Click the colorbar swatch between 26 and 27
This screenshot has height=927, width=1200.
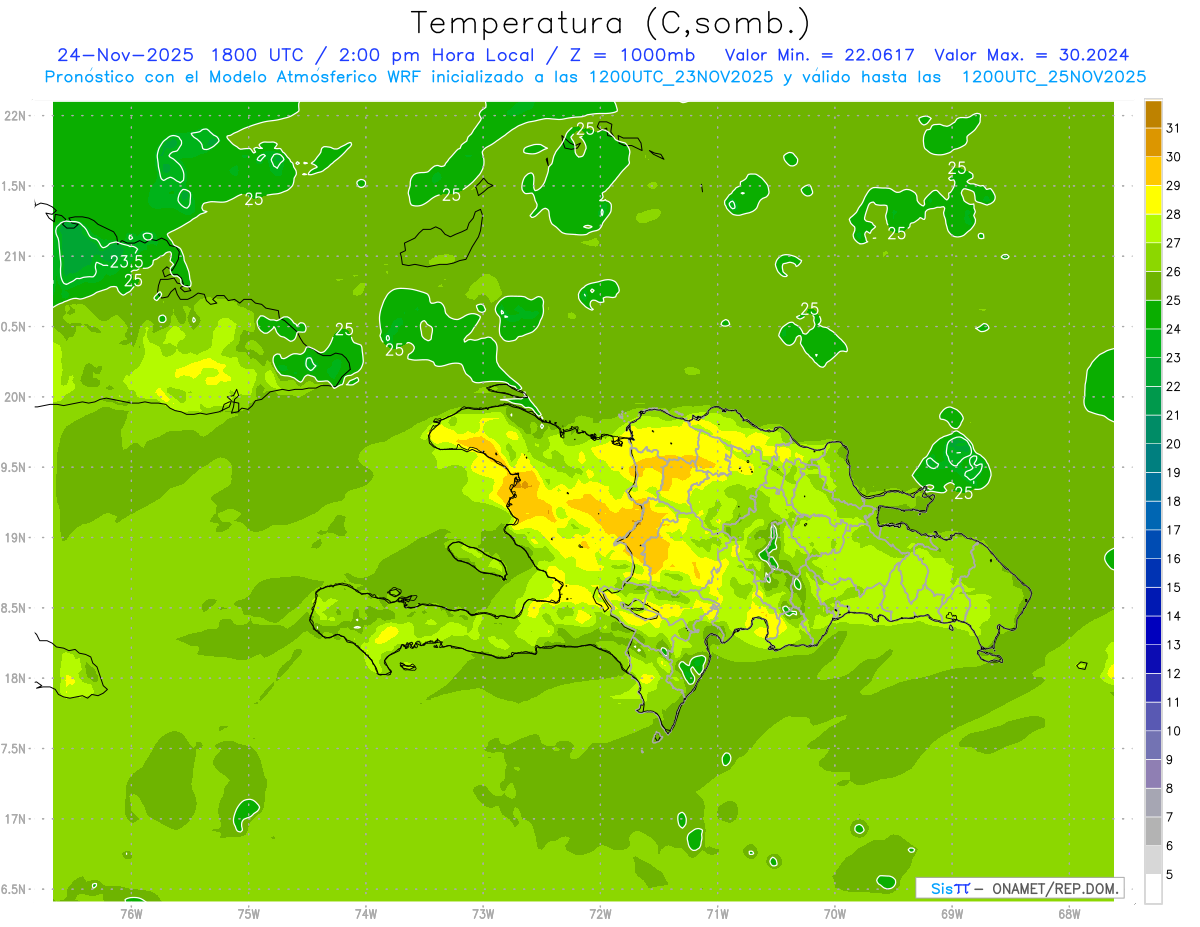coord(1153,257)
